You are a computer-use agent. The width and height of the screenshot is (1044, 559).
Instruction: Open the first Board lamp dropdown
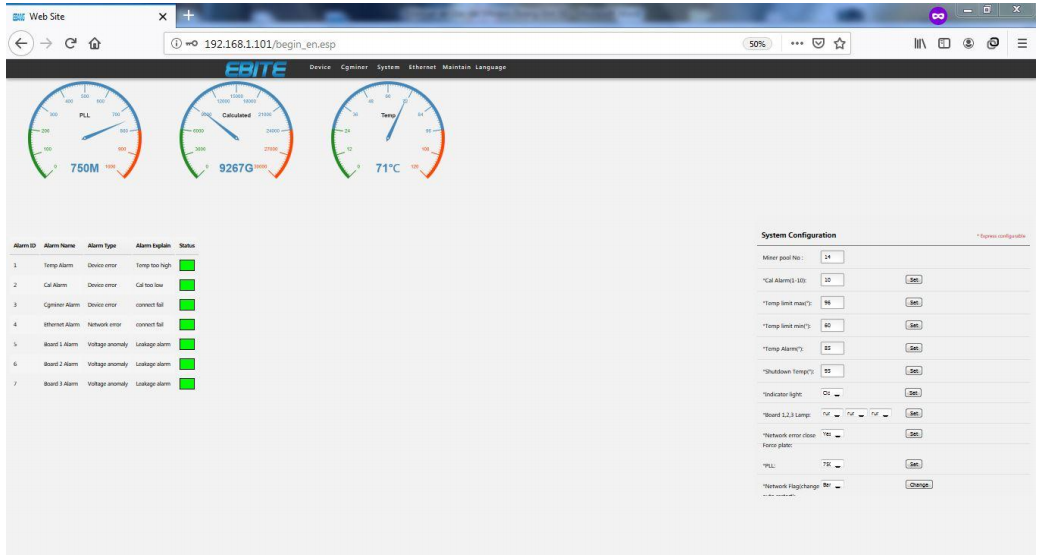831,414
